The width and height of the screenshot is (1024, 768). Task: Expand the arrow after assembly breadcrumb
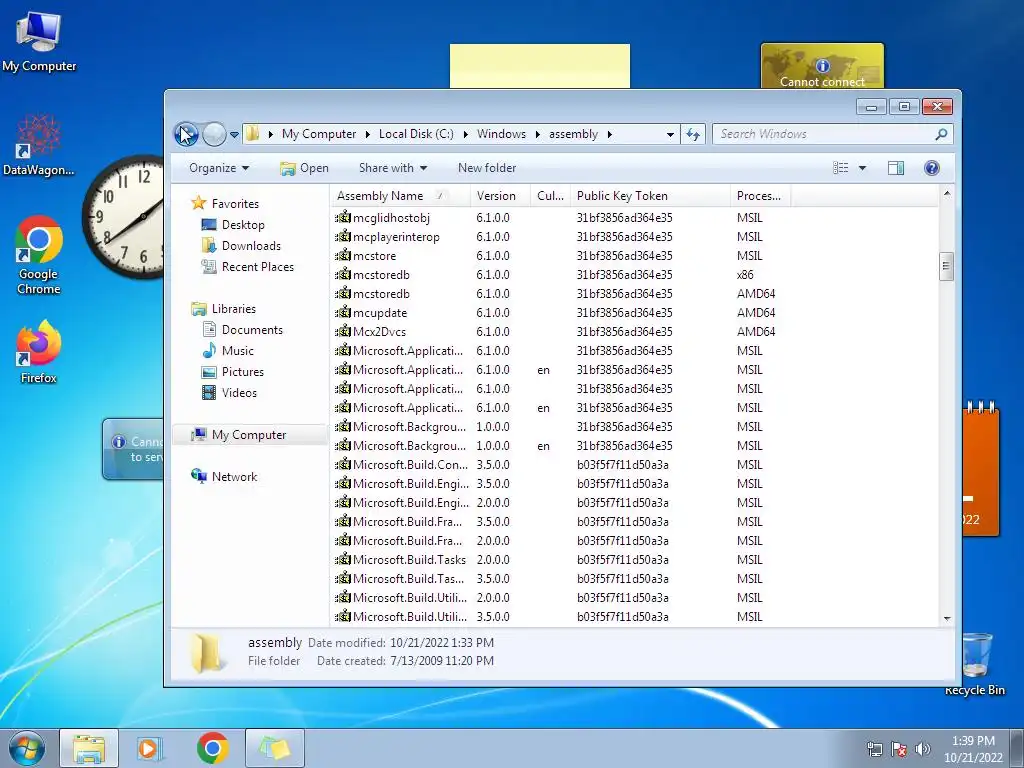click(x=609, y=135)
